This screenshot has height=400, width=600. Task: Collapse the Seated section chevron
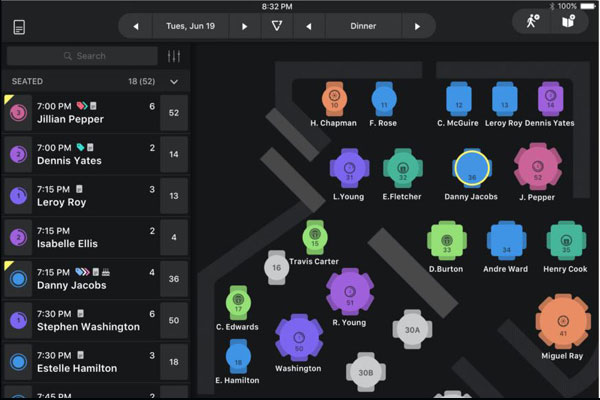pos(174,81)
